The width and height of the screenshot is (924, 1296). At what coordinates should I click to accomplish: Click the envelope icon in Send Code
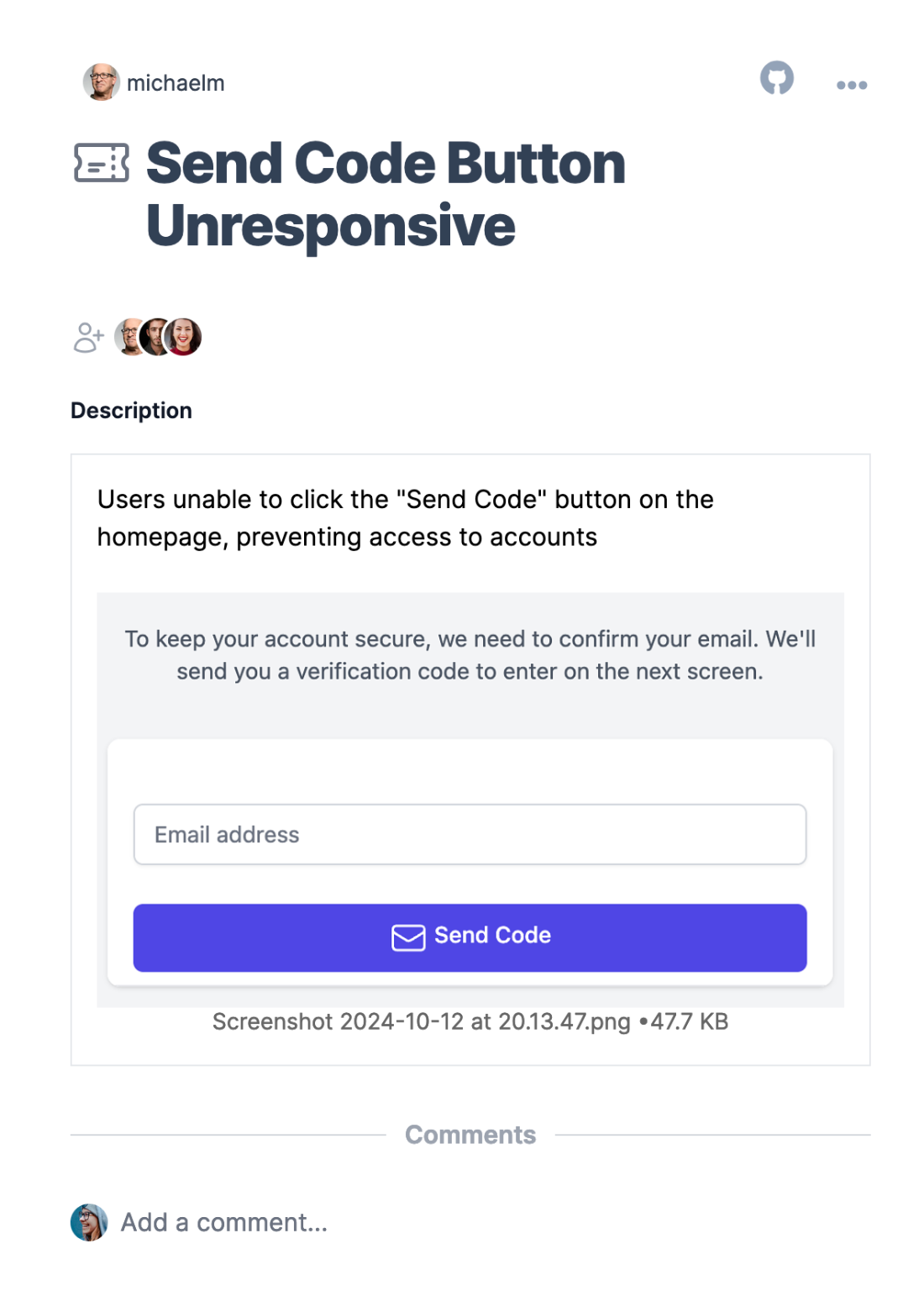coord(408,937)
